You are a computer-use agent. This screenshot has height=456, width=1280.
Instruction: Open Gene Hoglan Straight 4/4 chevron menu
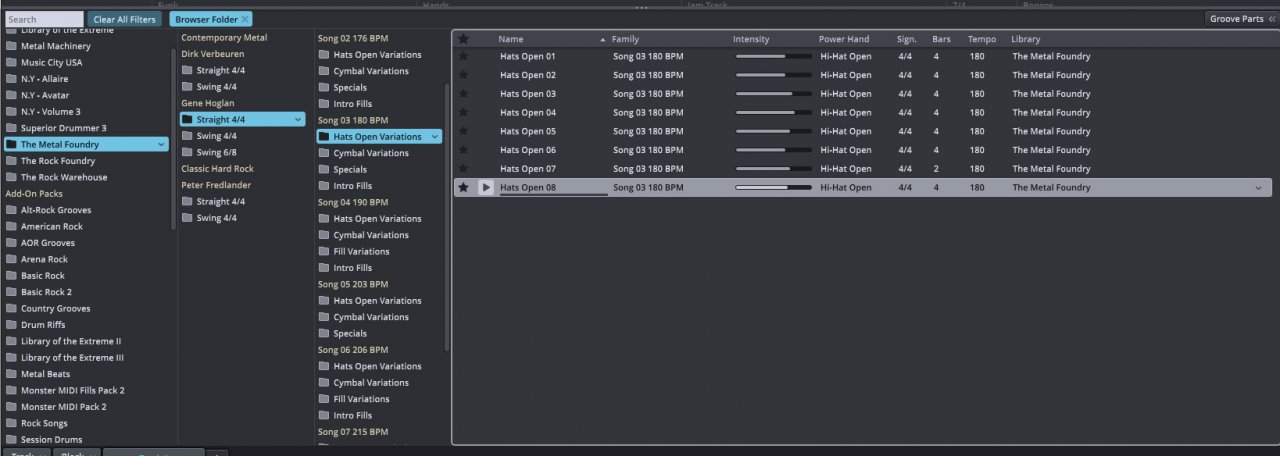(298, 120)
